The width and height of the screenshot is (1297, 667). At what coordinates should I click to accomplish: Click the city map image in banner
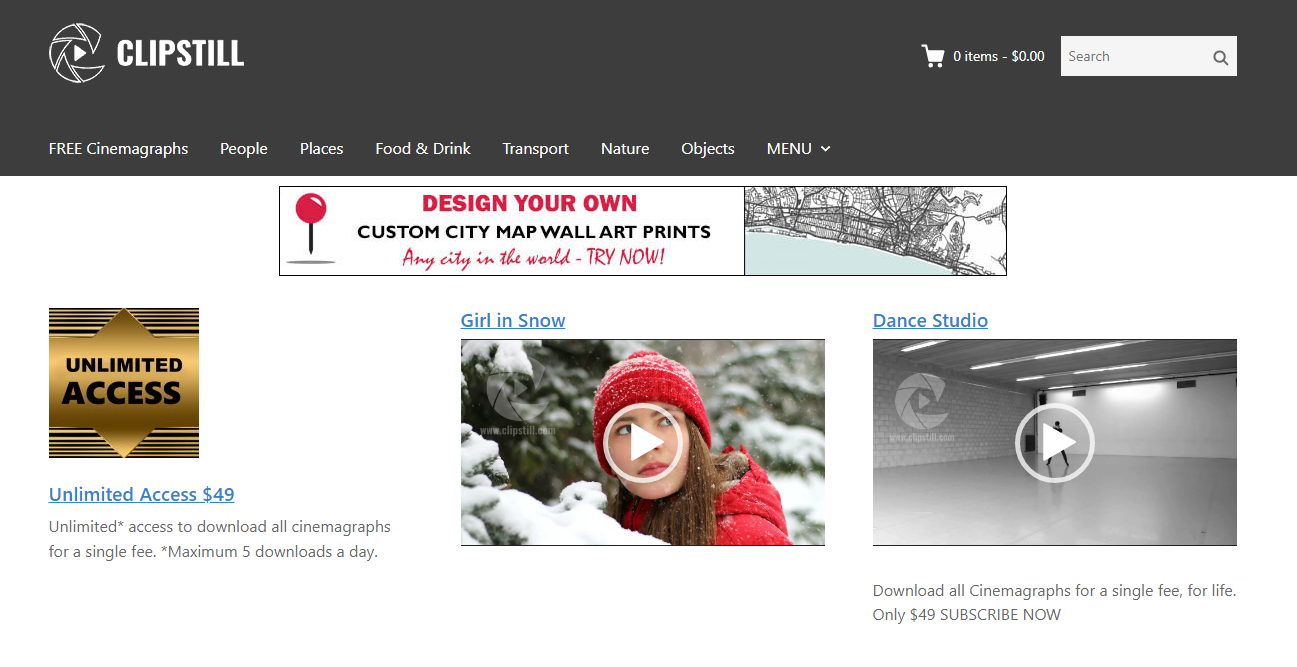coord(875,231)
